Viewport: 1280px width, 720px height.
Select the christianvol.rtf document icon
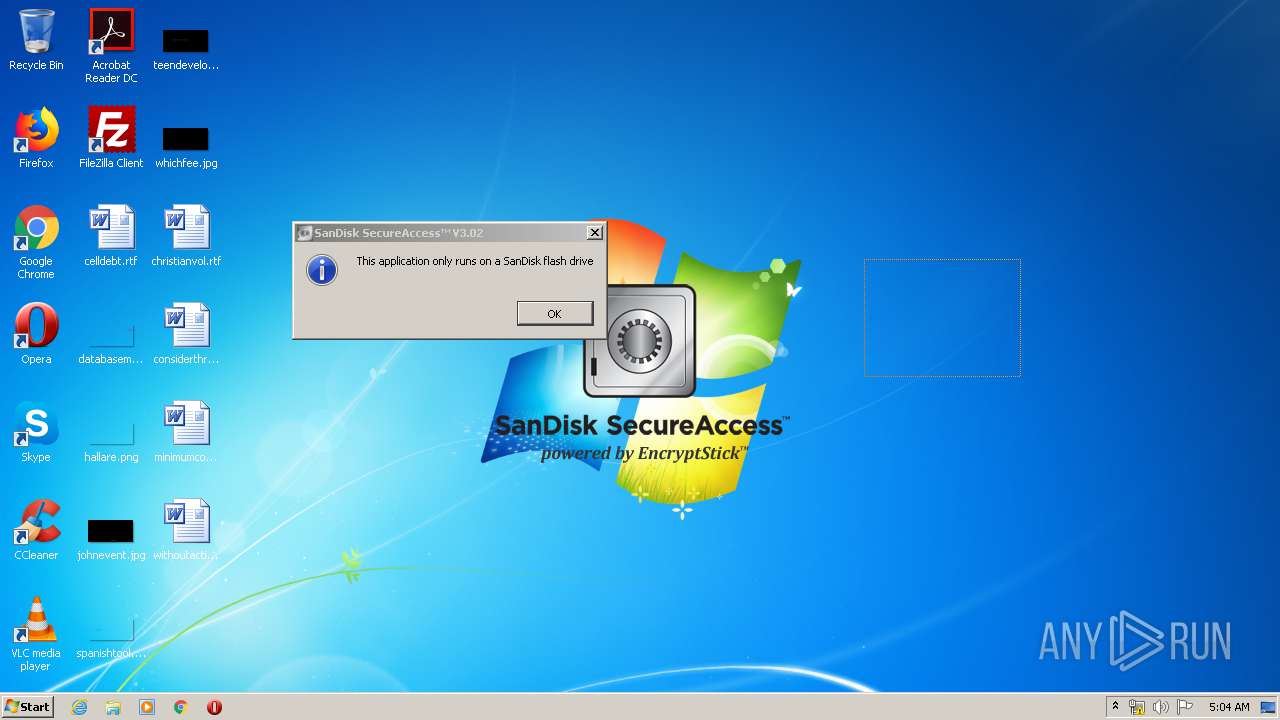click(x=186, y=236)
